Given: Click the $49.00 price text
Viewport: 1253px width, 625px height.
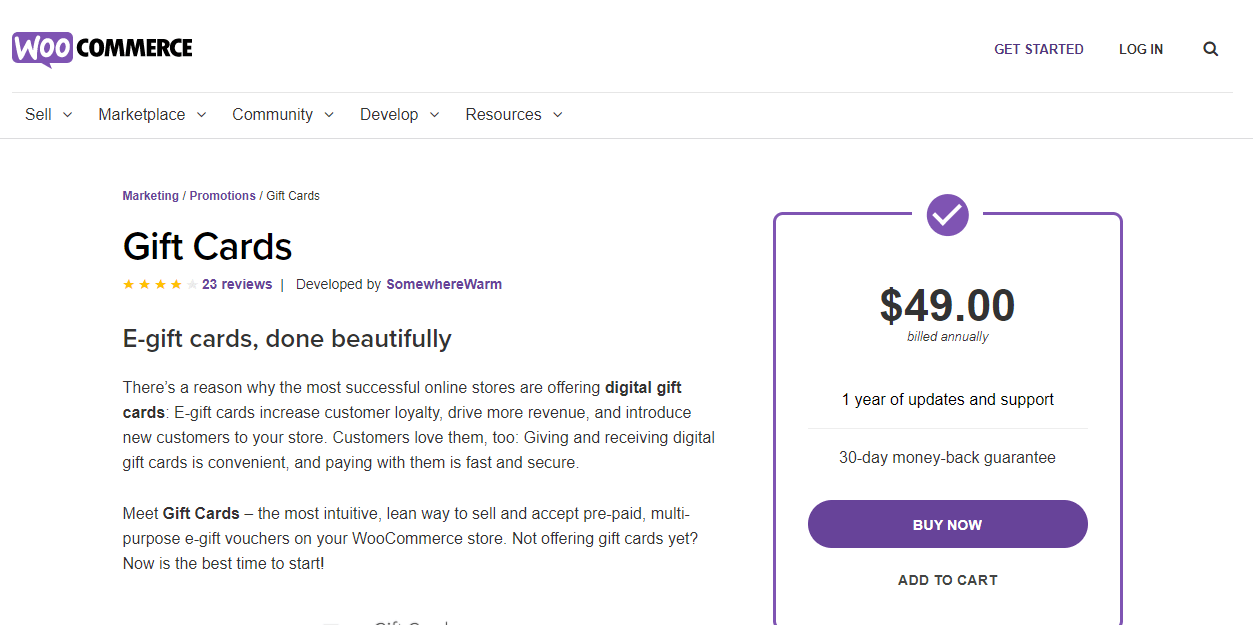Looking at the screenshot, I should 947,306.
